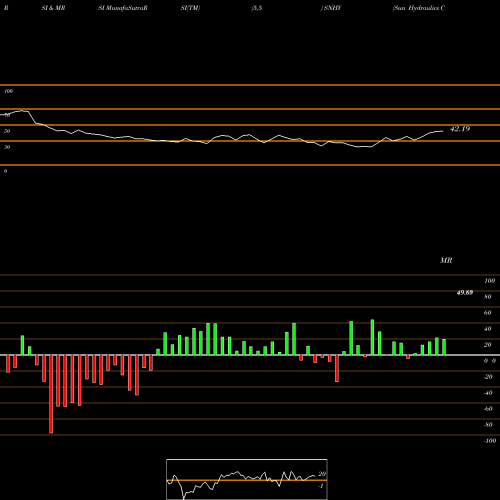Click the '80' label on MR axis

[488, 297]
